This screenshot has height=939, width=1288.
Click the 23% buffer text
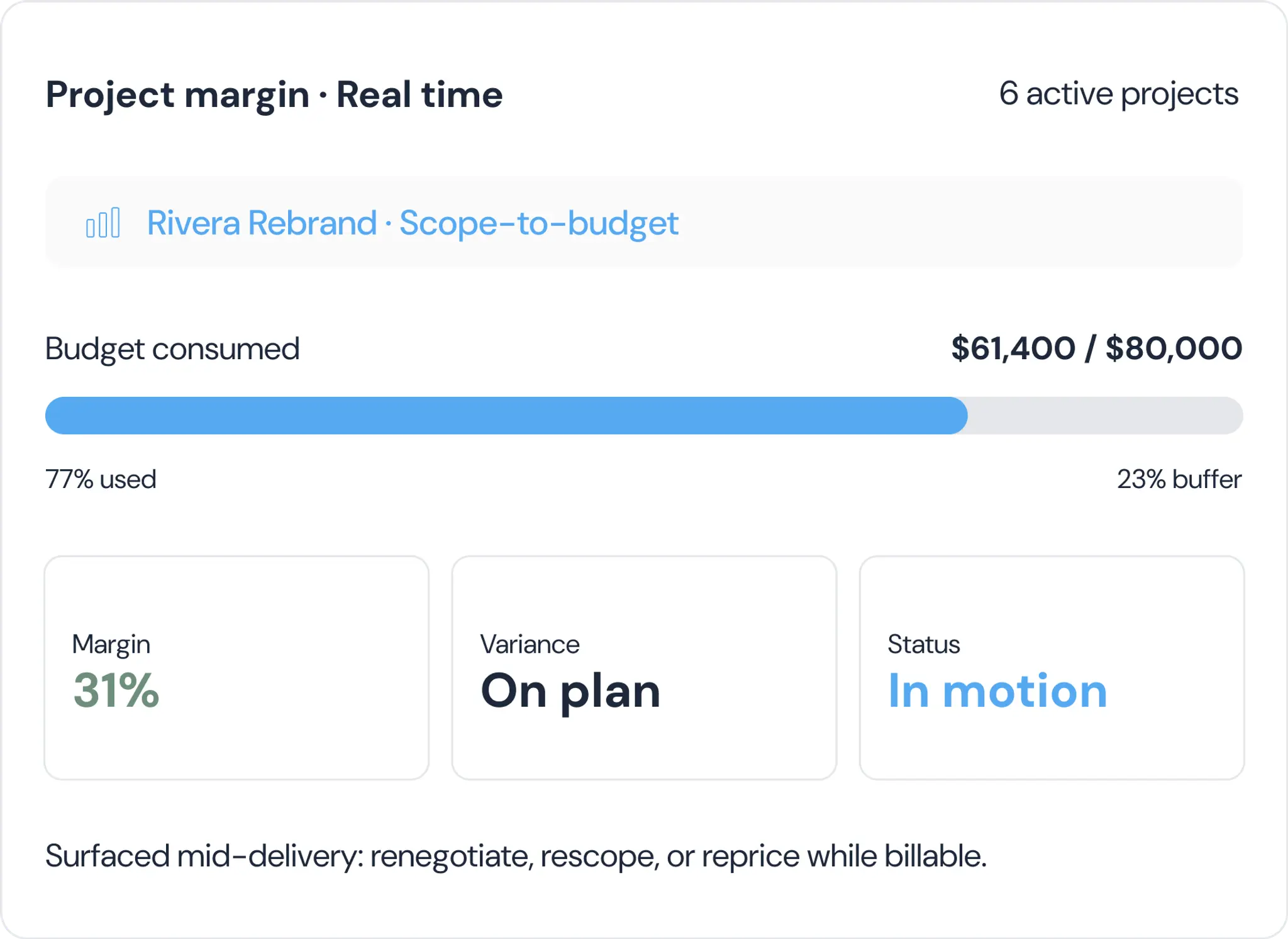pos(1179,479)
